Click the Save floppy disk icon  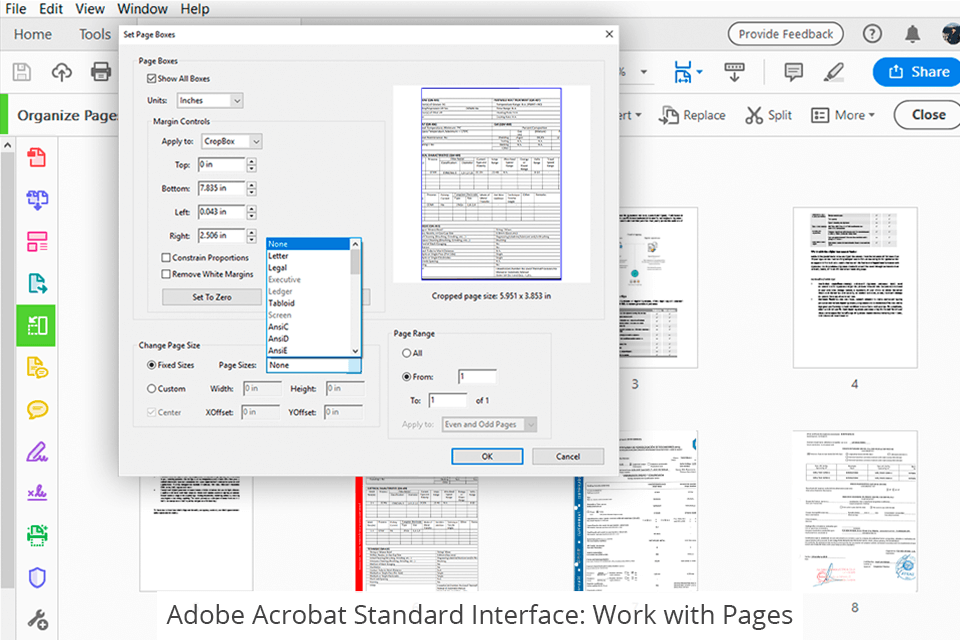point(22,72)
